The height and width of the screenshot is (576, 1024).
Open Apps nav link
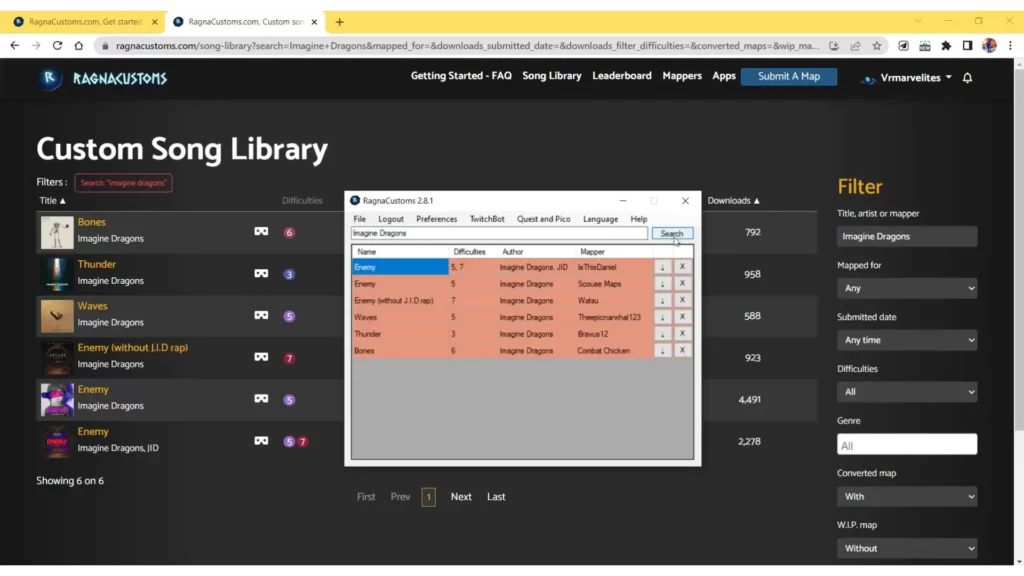724,76
